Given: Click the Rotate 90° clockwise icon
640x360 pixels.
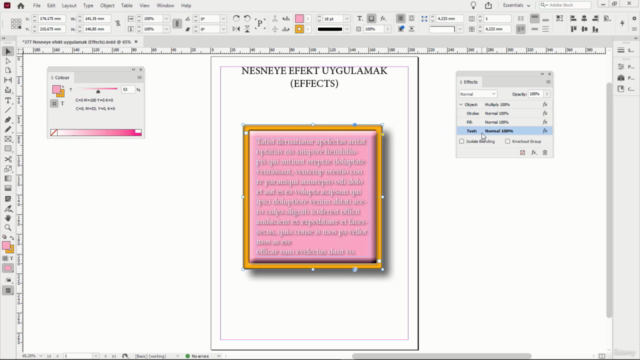Looking at the screenshot, I should tap(236, 19).
